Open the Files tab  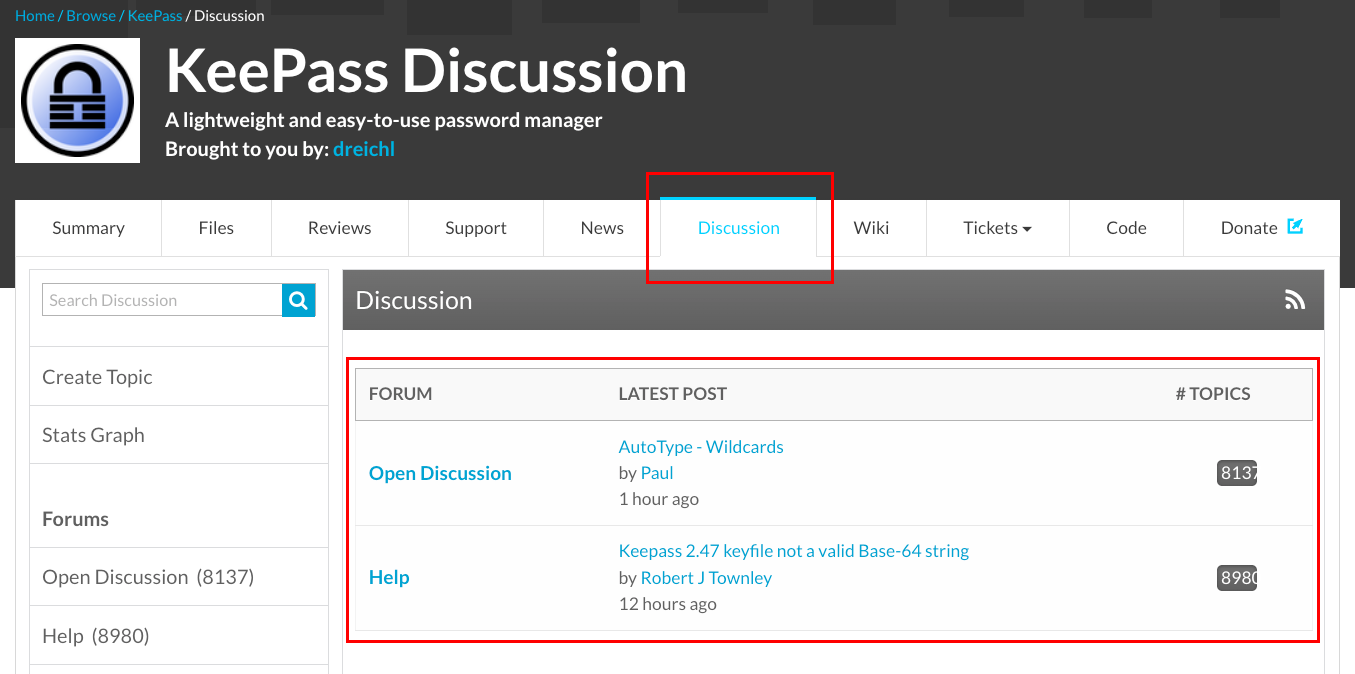pyautogui.click(x=216, y=228)
